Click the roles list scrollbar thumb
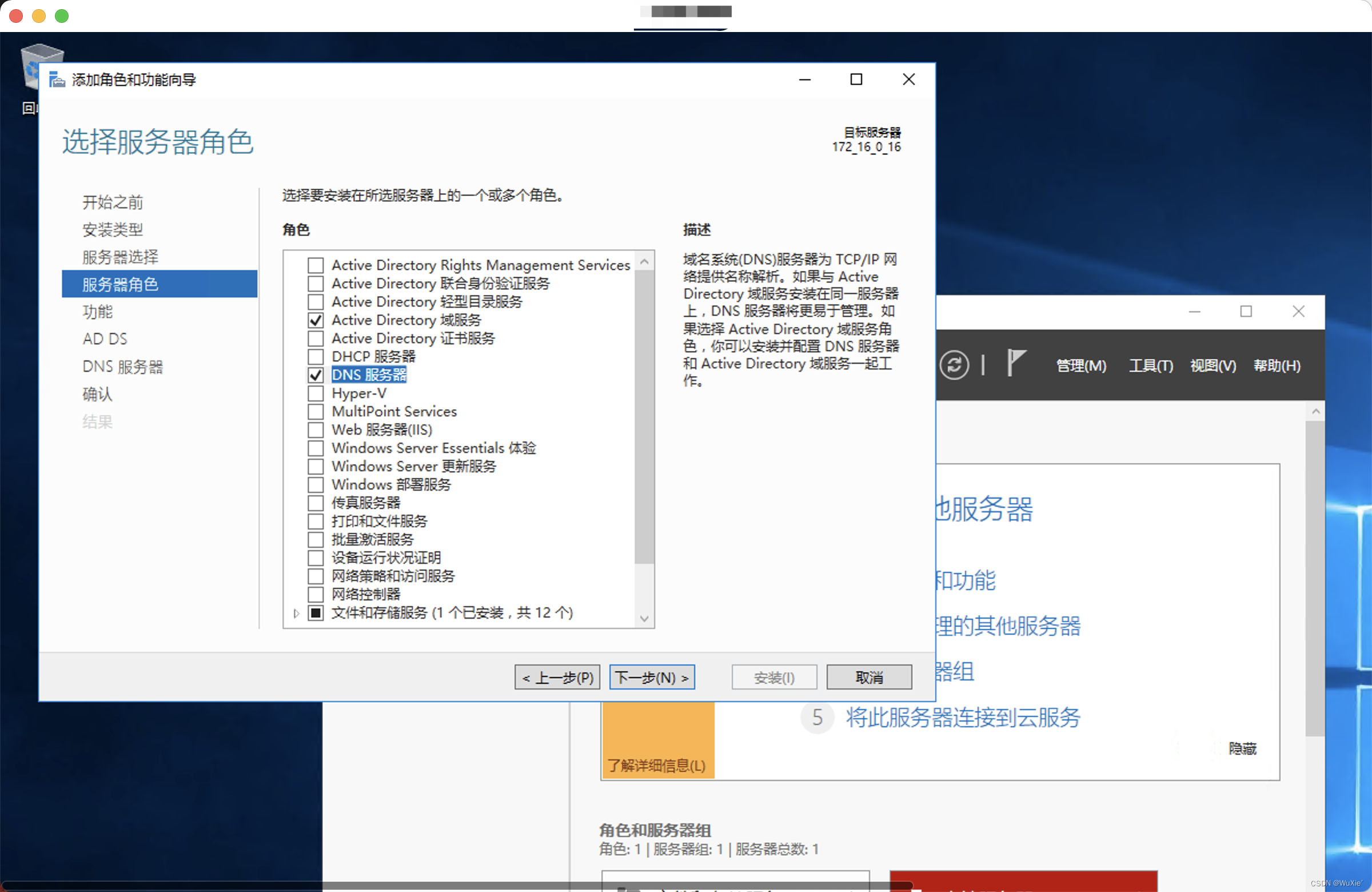Screen dimensions: 1372x892 [644, 417]
